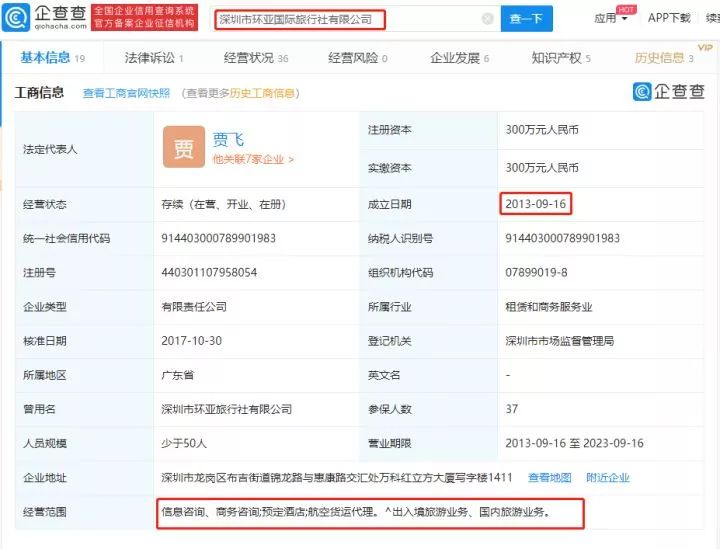Select region value 广东省
This screenshot has height=549, width=720.
[x=177, y=375]
